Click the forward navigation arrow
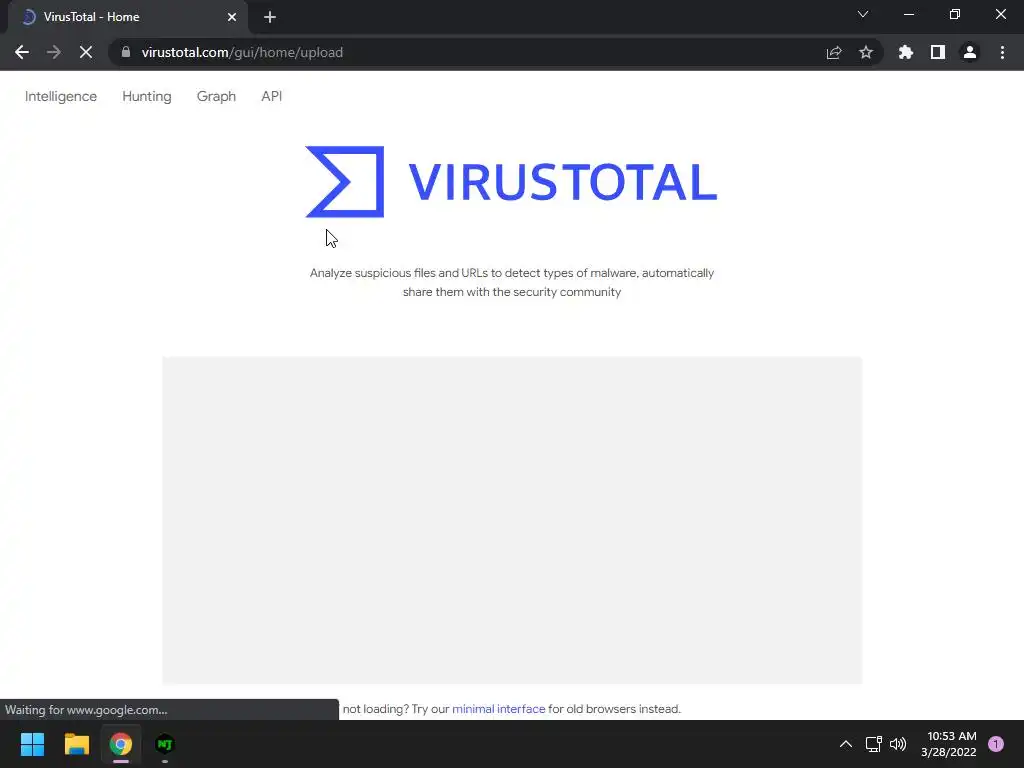This screenshot has width=1024, height=768. (54, 52)
